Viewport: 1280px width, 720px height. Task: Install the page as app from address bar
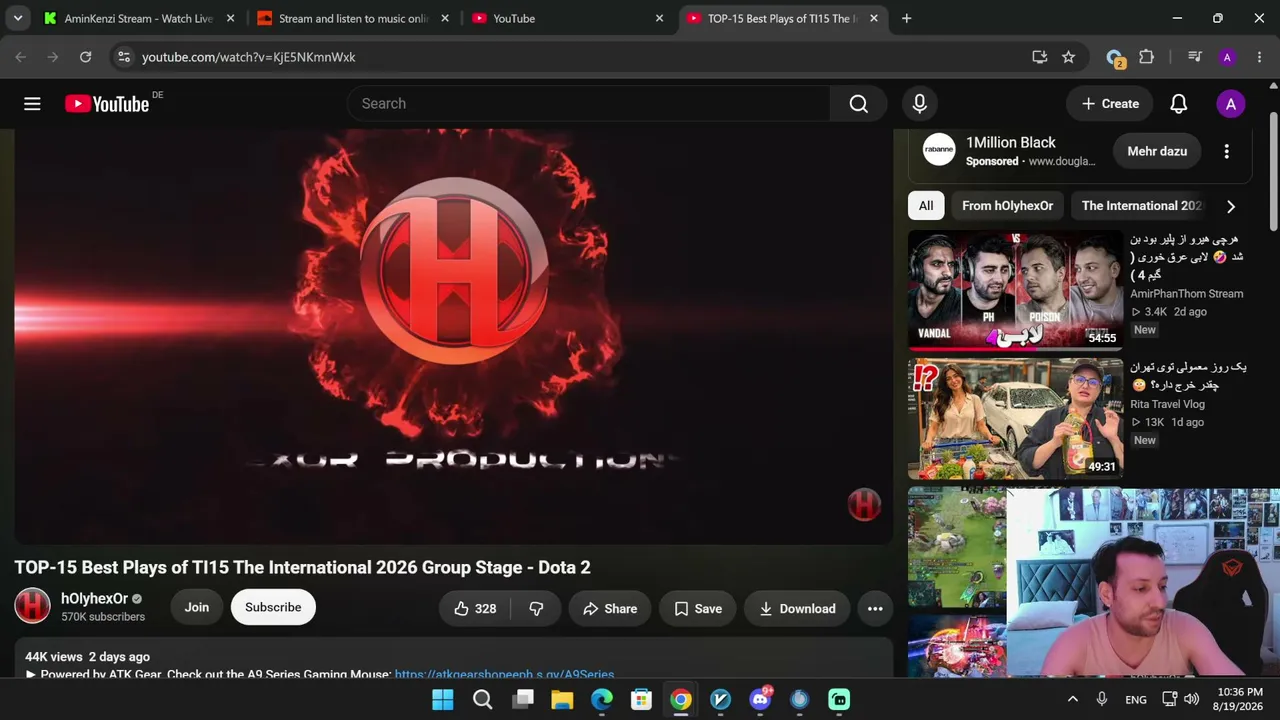pos(1040,57)
